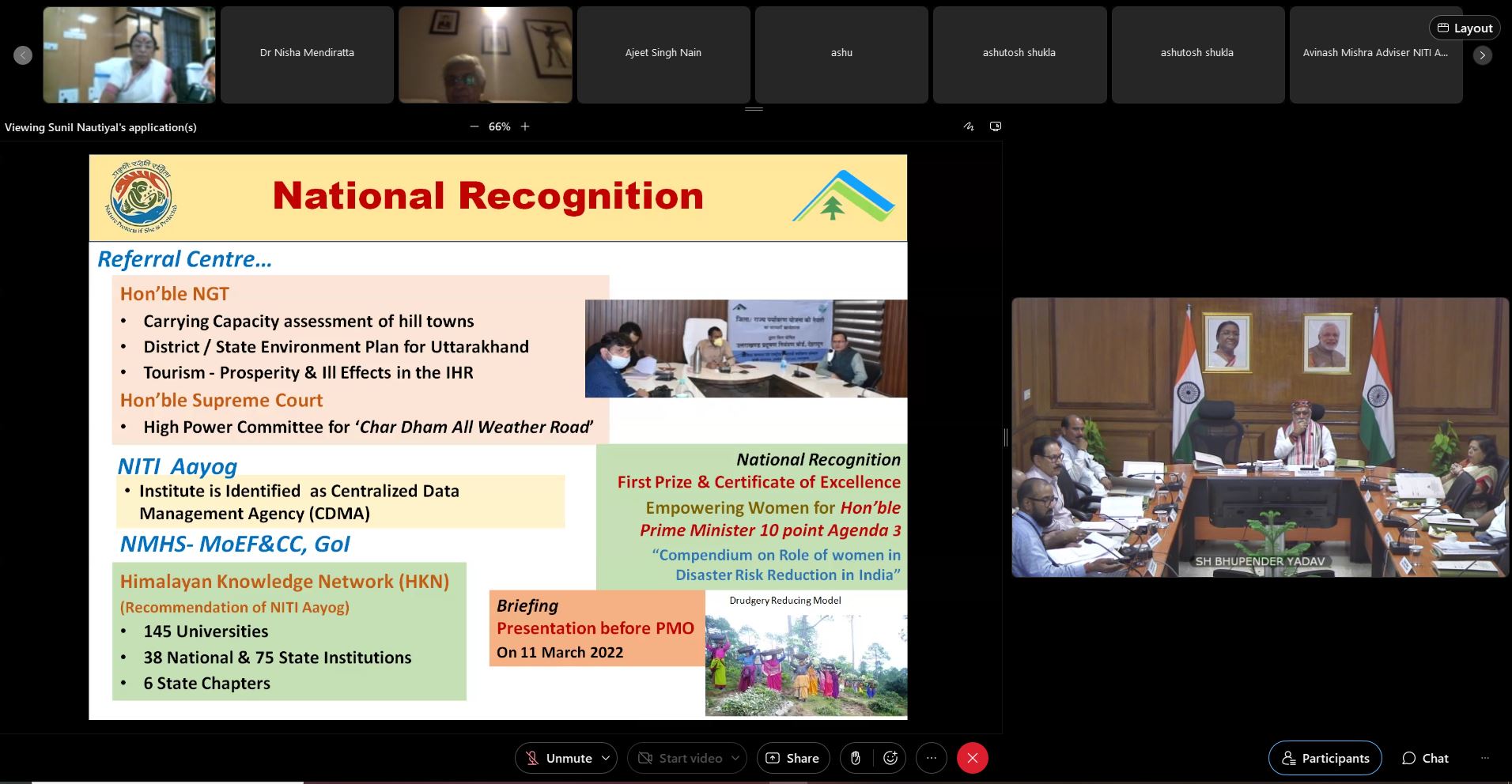Open the Layout options menu
Screen dimensions: 1512x784
pos(1465,28)
